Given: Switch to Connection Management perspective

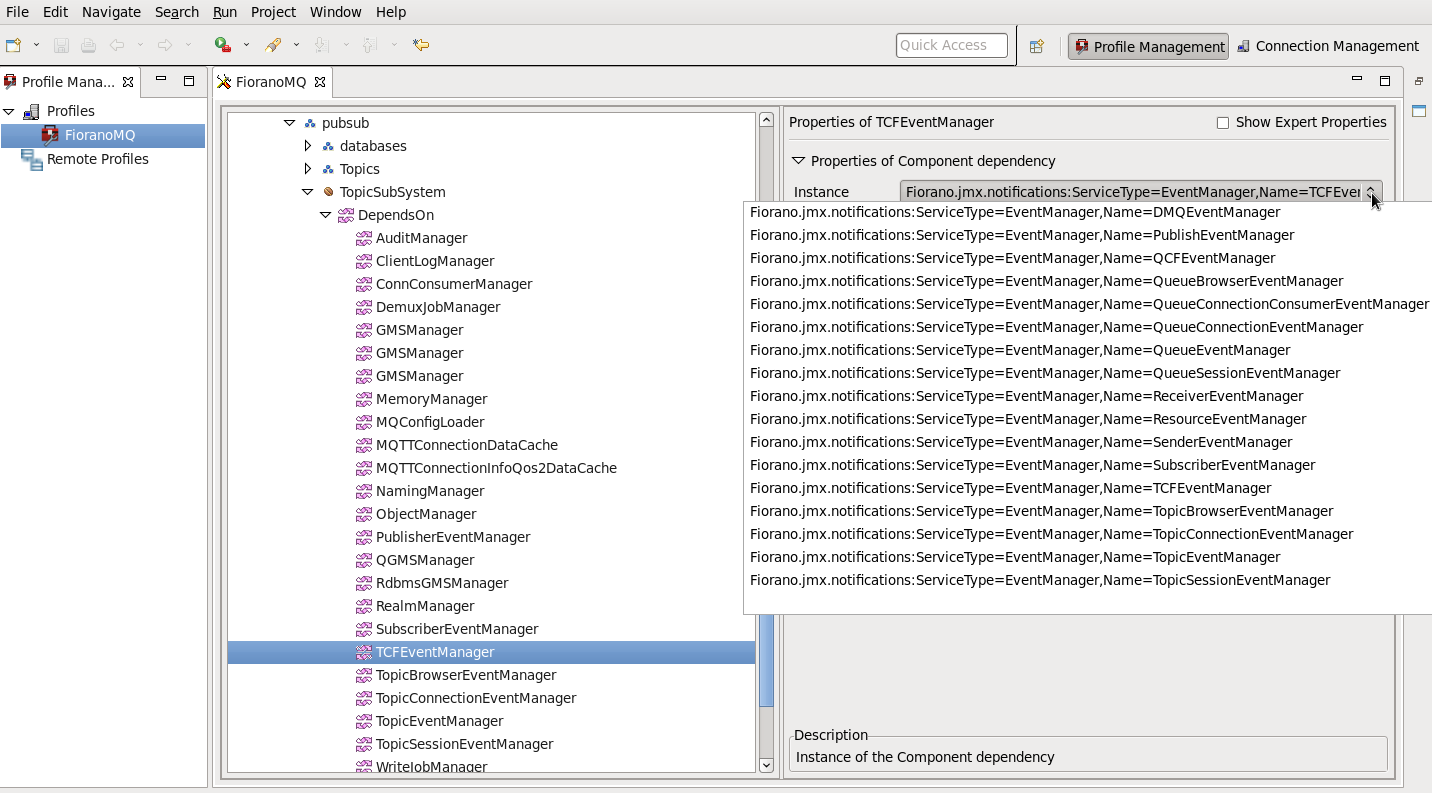Looking at the screenshot, I should point(1328,46).
